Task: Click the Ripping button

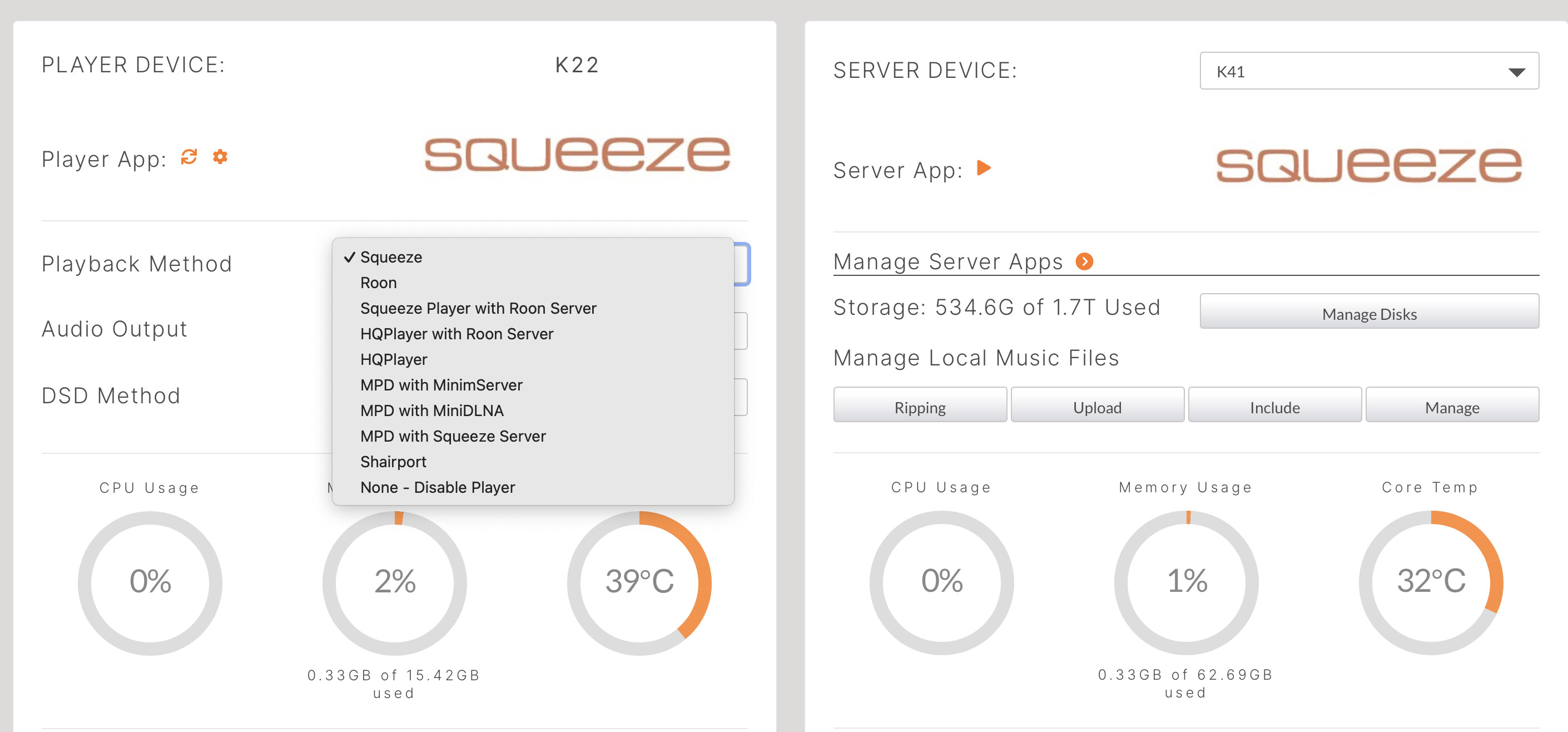Action: 920,407
